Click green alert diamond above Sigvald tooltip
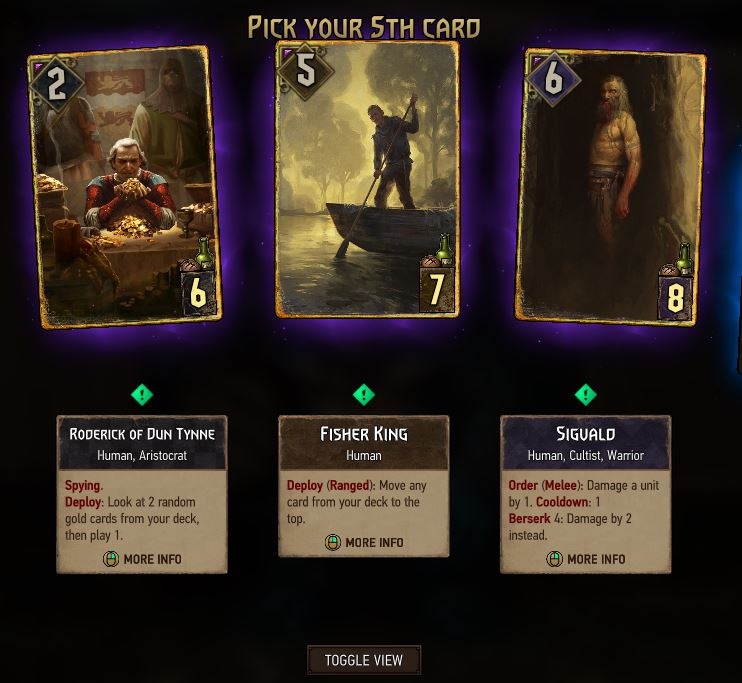This screenshot has height=683, width=742. tap(586, 394)
